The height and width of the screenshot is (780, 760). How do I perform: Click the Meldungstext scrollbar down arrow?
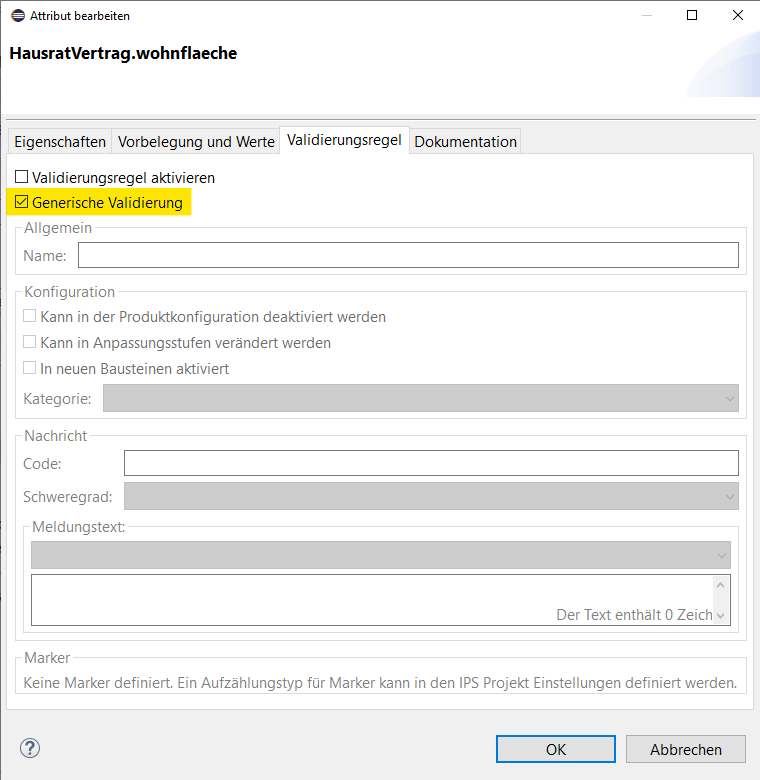click(x=721, y=616)
